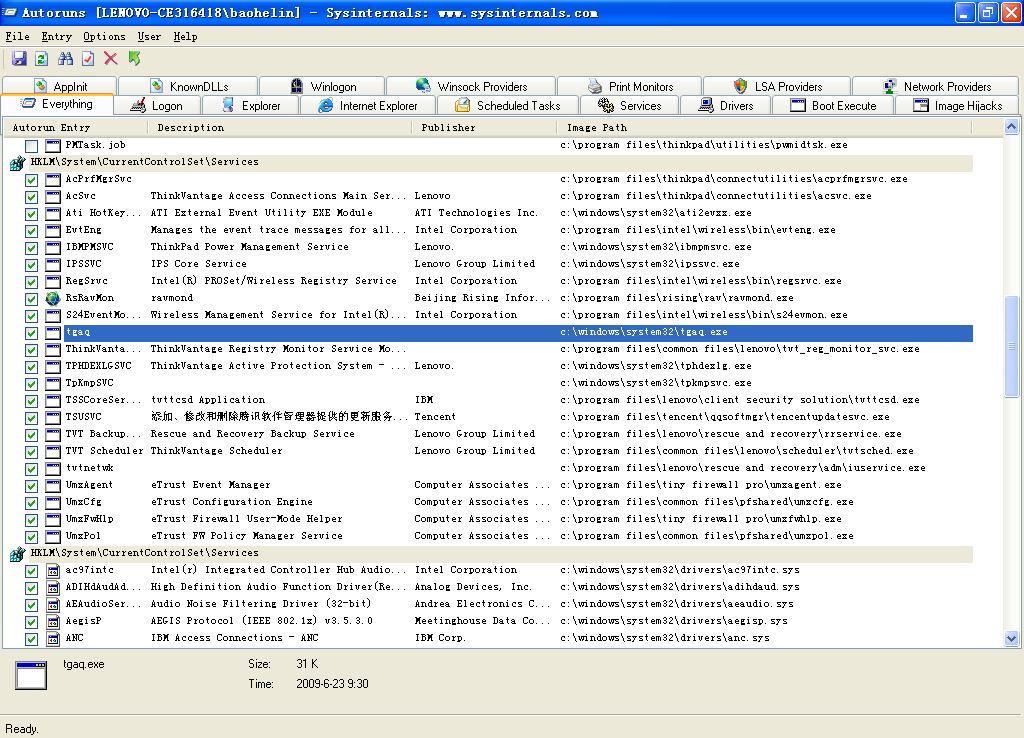
Task: Sort by the Image Path column header
Action: pyautogui.click(x=597, y=127)
